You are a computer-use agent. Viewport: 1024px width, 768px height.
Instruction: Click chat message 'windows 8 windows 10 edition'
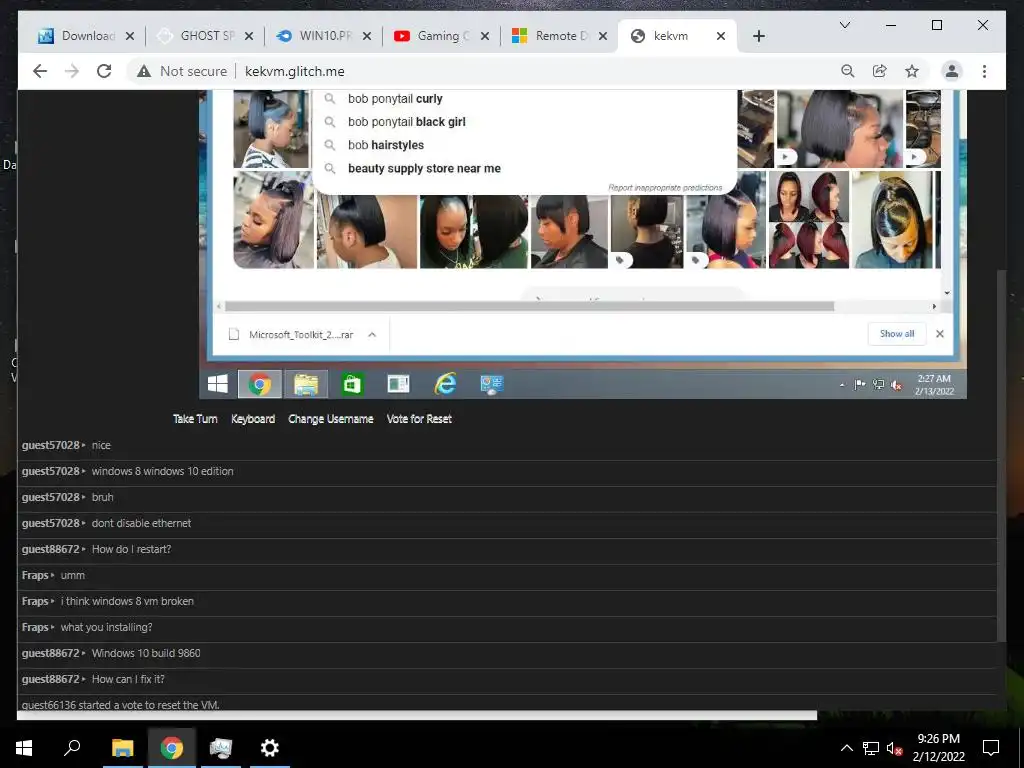(163, 471)
